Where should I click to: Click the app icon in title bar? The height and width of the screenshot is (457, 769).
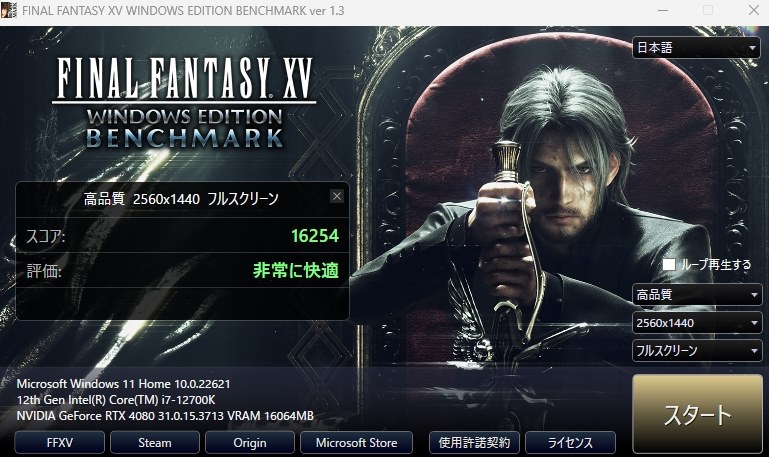(9, 10)
